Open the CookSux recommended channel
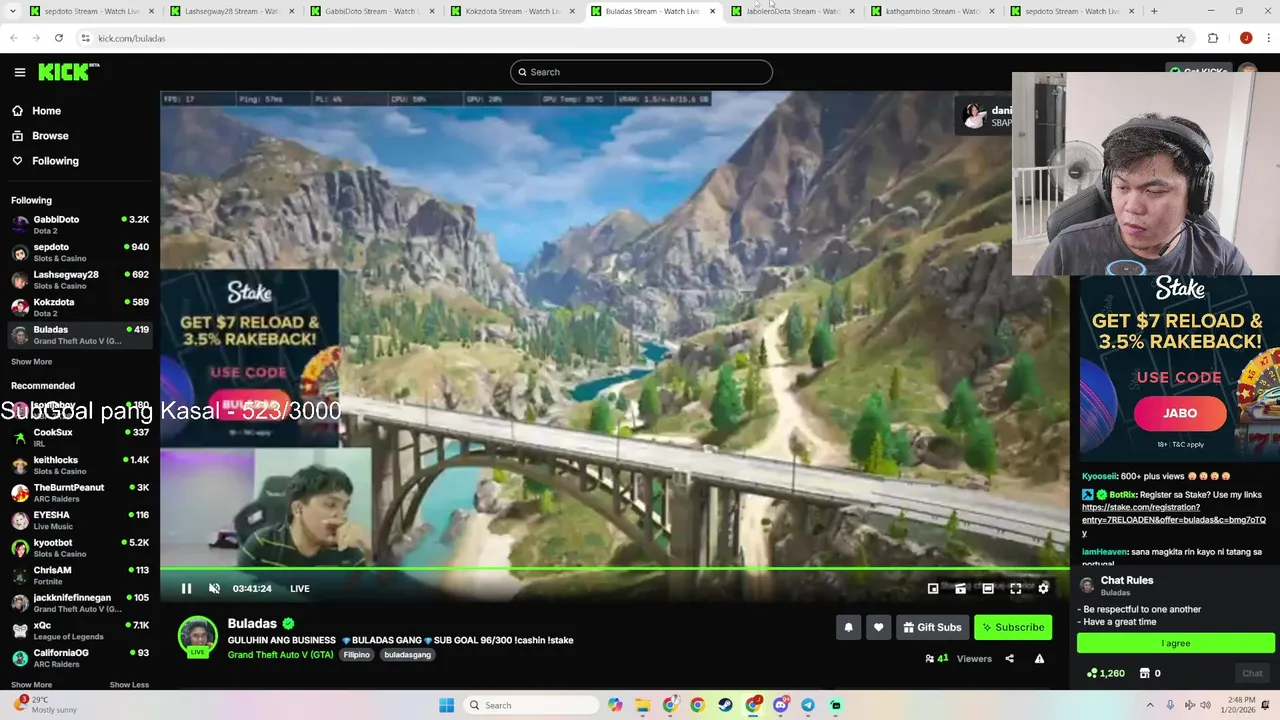1280x720 pixels. 80,438
